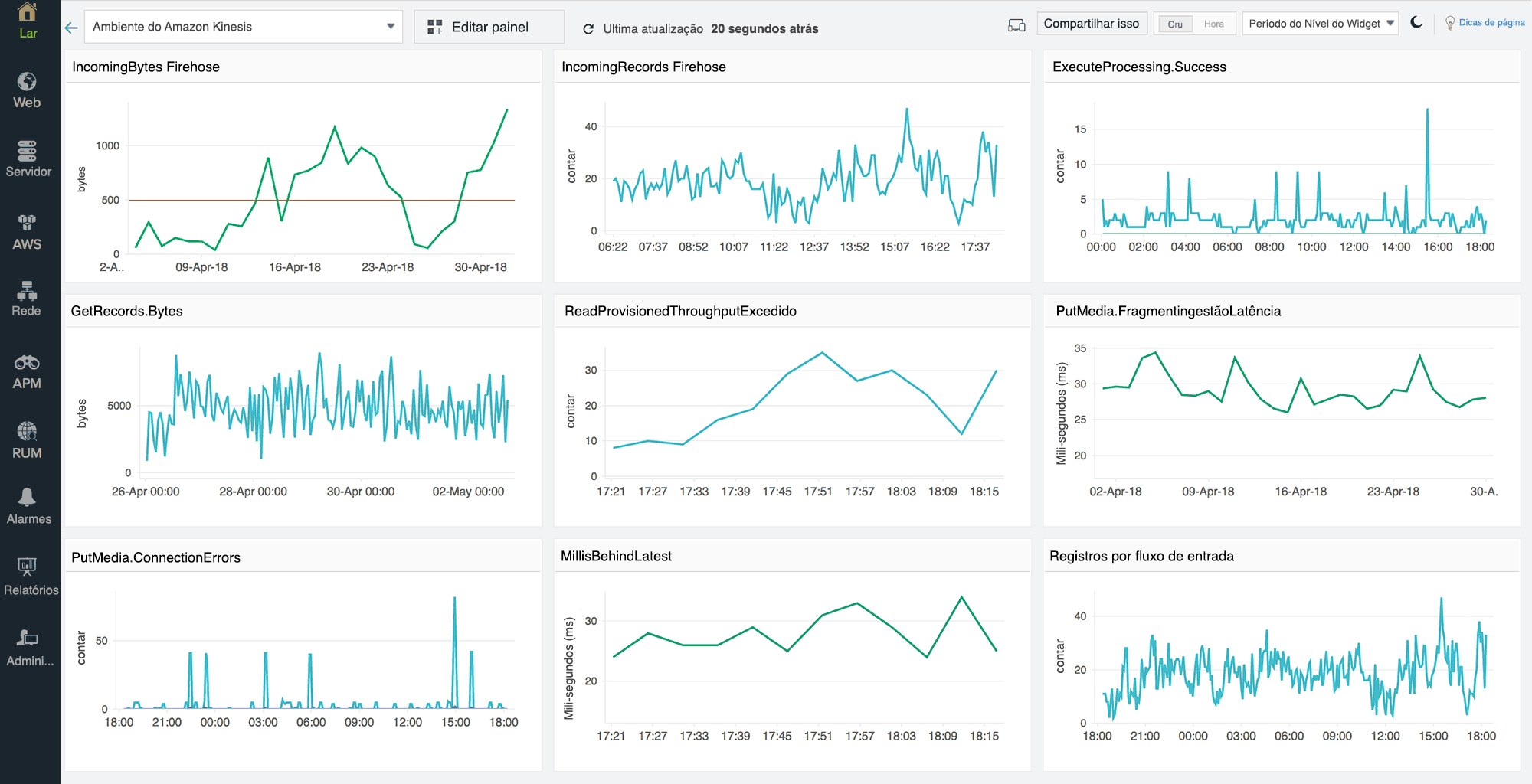Viewport: 1532px width, 784px height.
Task: Expand the Período do Nível do Widget dropdown
Action: click(x=1320, y=23)
